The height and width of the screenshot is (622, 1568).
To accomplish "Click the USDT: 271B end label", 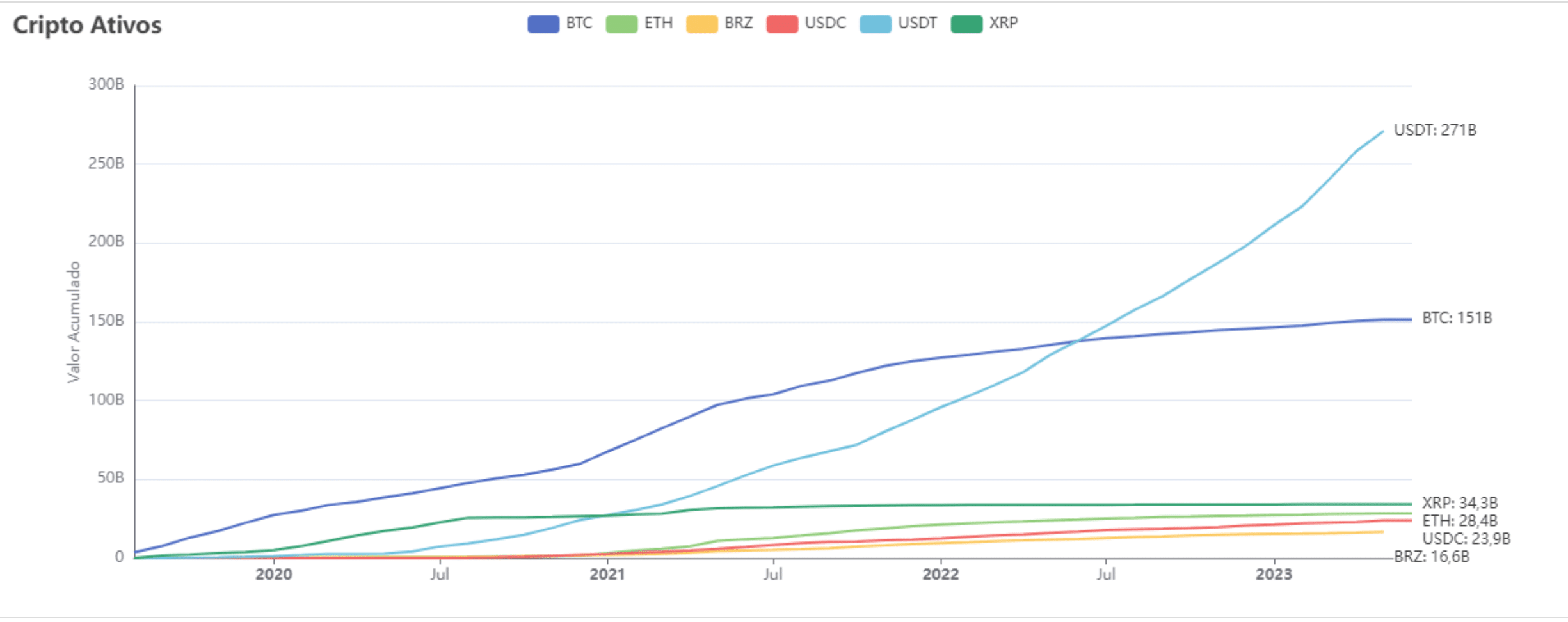I will (x=1435, y=131).
